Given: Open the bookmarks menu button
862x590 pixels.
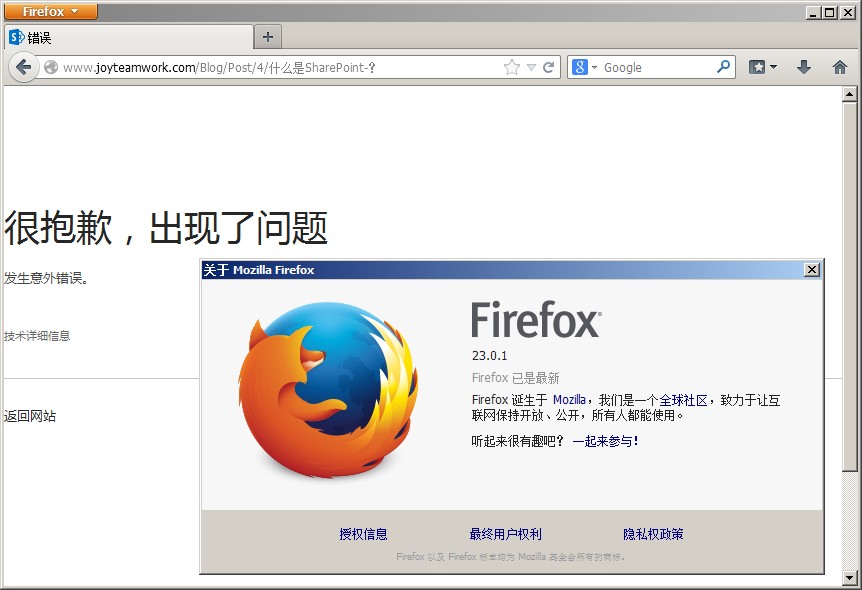Looking at the screenshot, I should pos(762,67).
